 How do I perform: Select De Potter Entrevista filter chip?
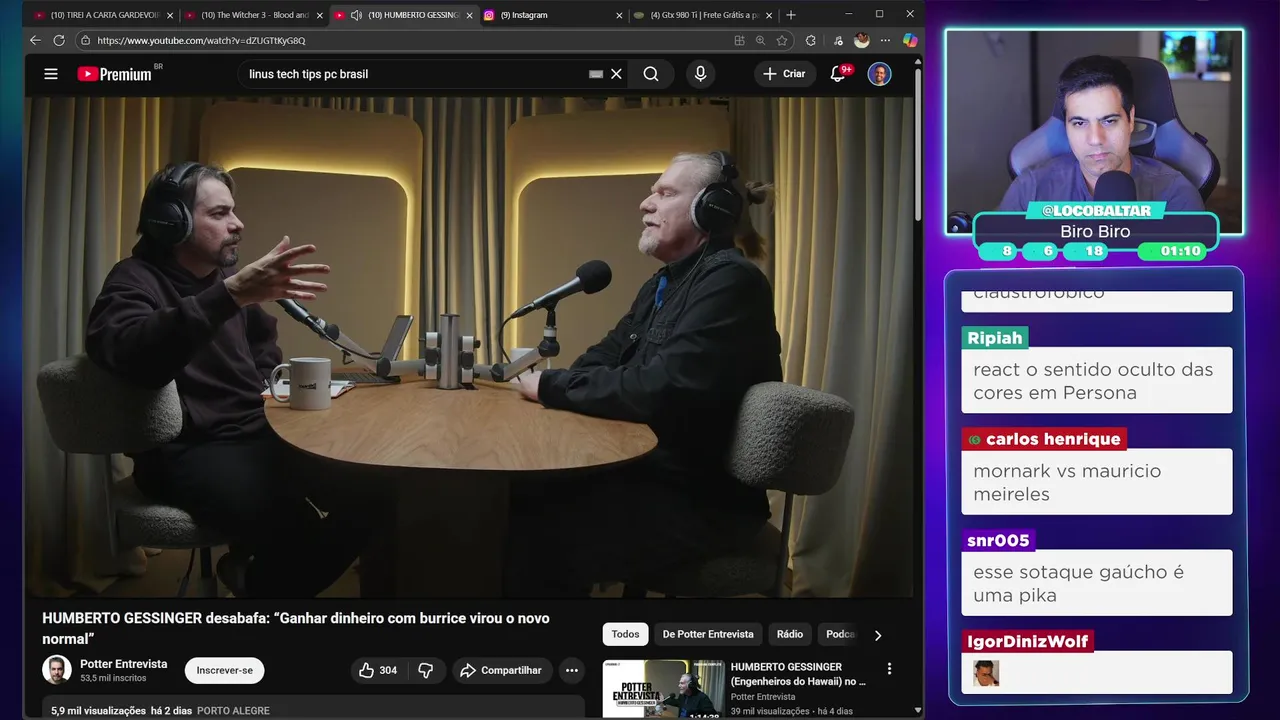coord(708,634)
